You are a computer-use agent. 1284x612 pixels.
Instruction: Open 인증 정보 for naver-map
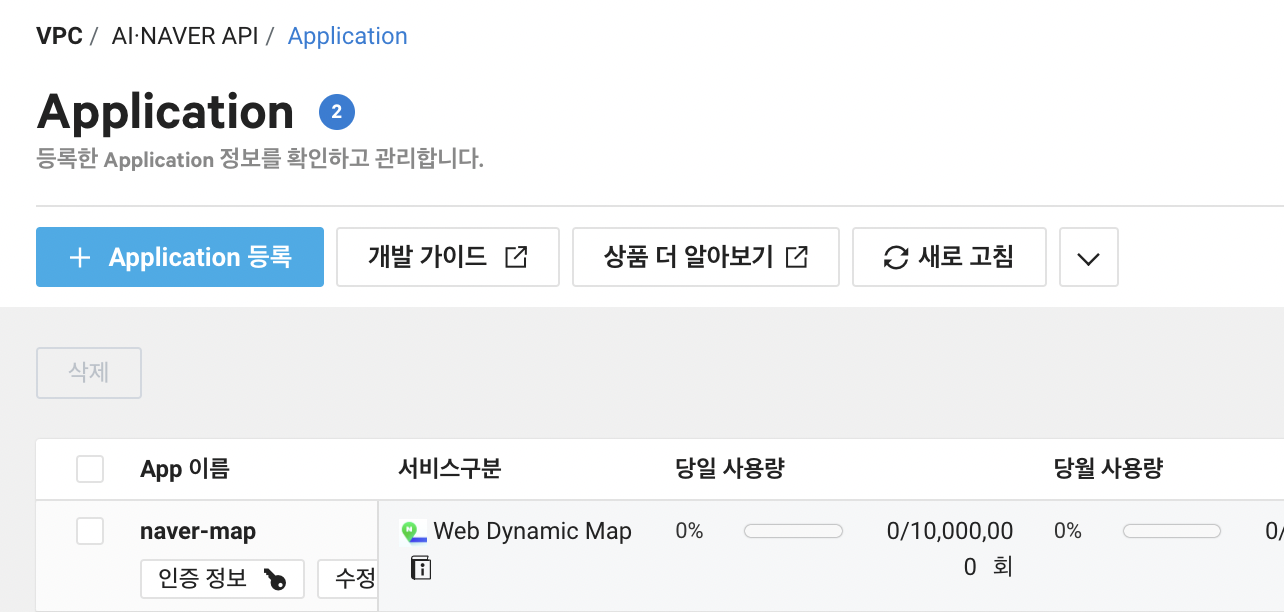point(222,578)
